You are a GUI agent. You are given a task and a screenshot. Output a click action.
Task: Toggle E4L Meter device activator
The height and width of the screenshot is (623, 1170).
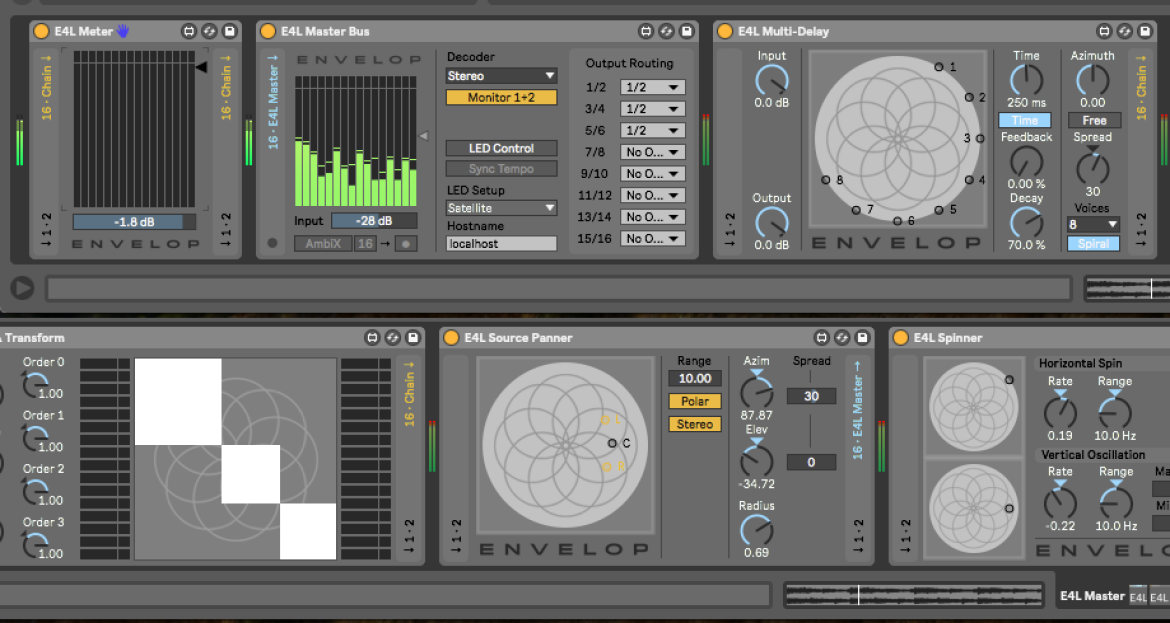(x=42, y=31)
